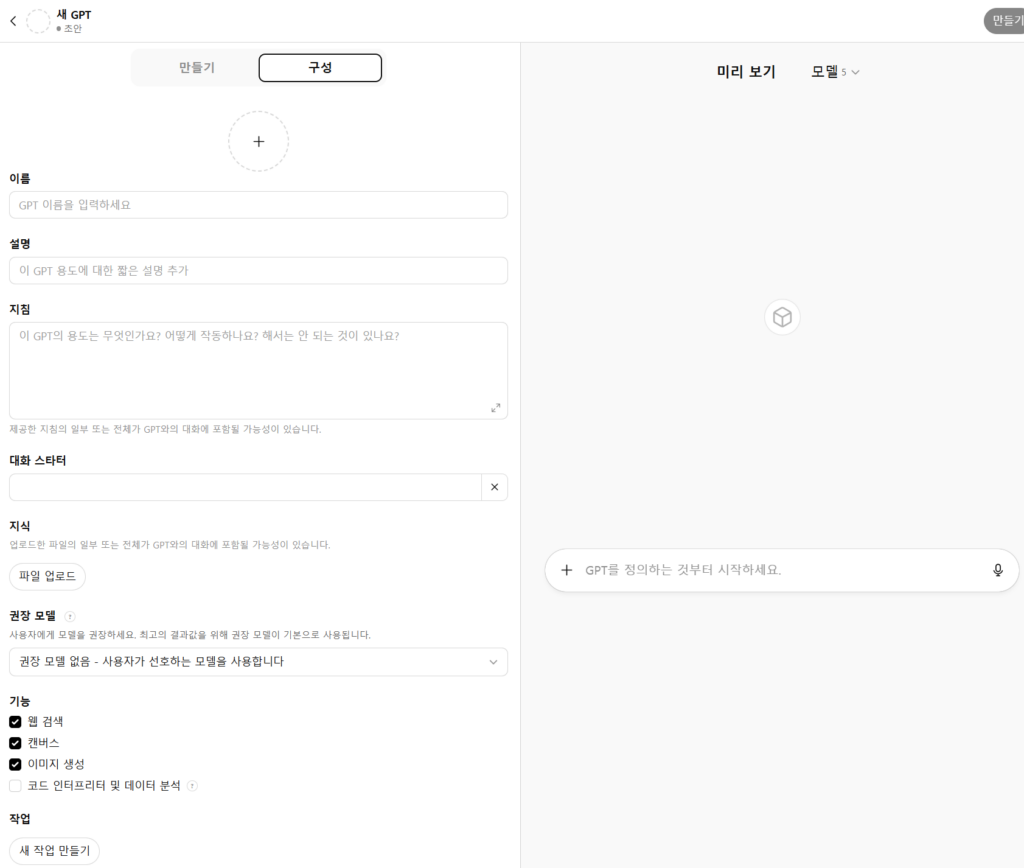Select the 구성 tab
1024x868 pixels.
tap(320, 68)
